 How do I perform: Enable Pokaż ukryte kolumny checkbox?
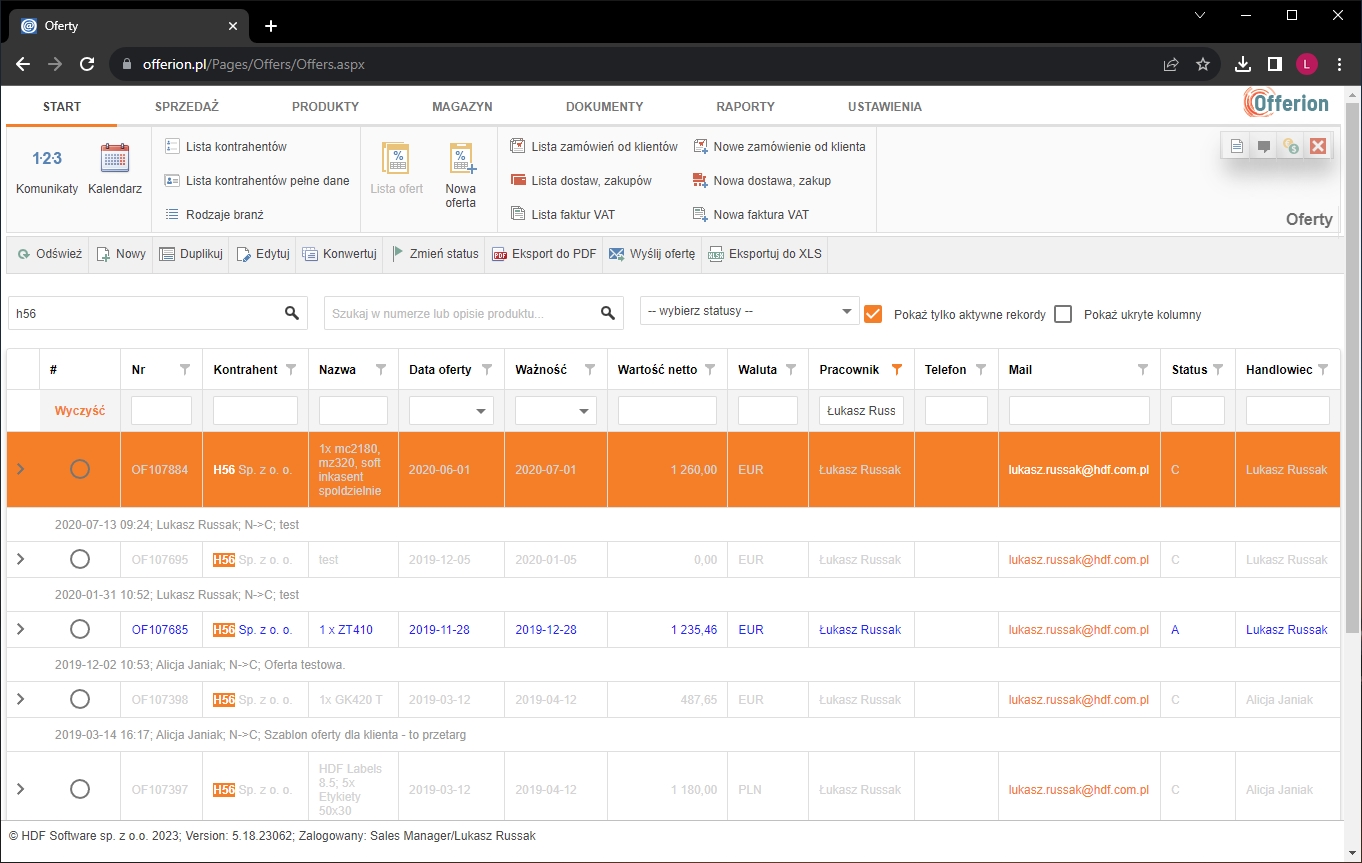1063,313
